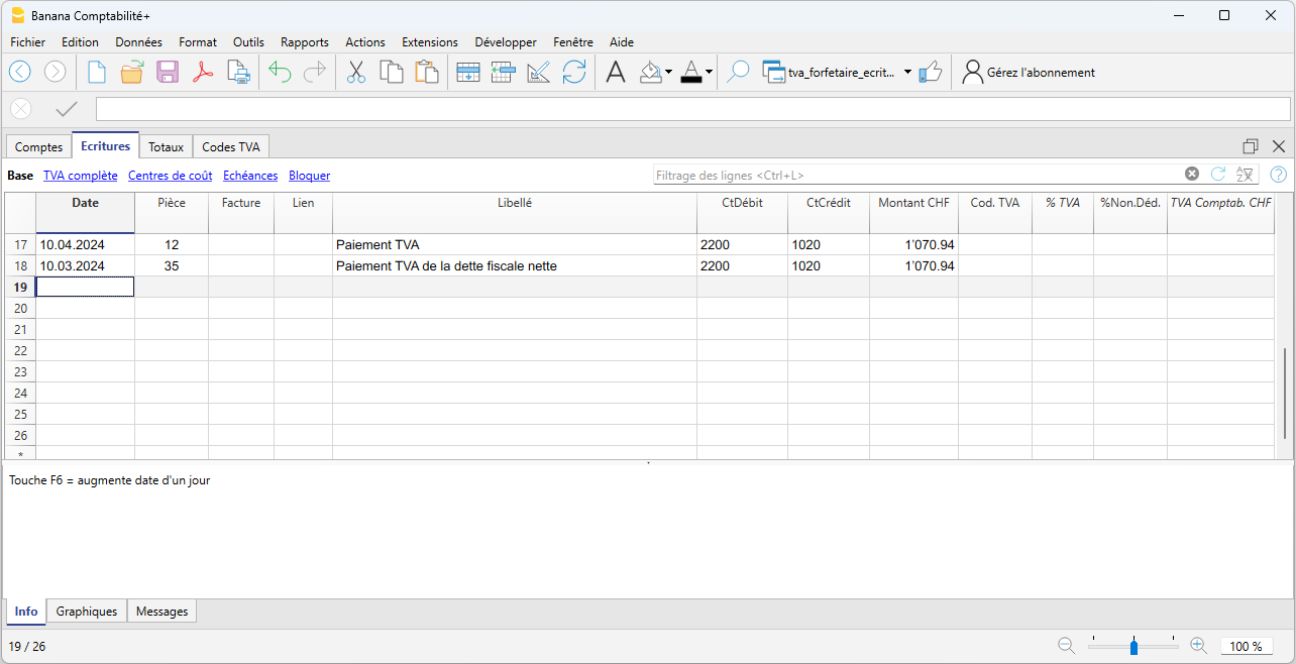Open the Actions menu
This screenshot has height=664, width=1296.
pyautogui.click(x=365, y=42)
